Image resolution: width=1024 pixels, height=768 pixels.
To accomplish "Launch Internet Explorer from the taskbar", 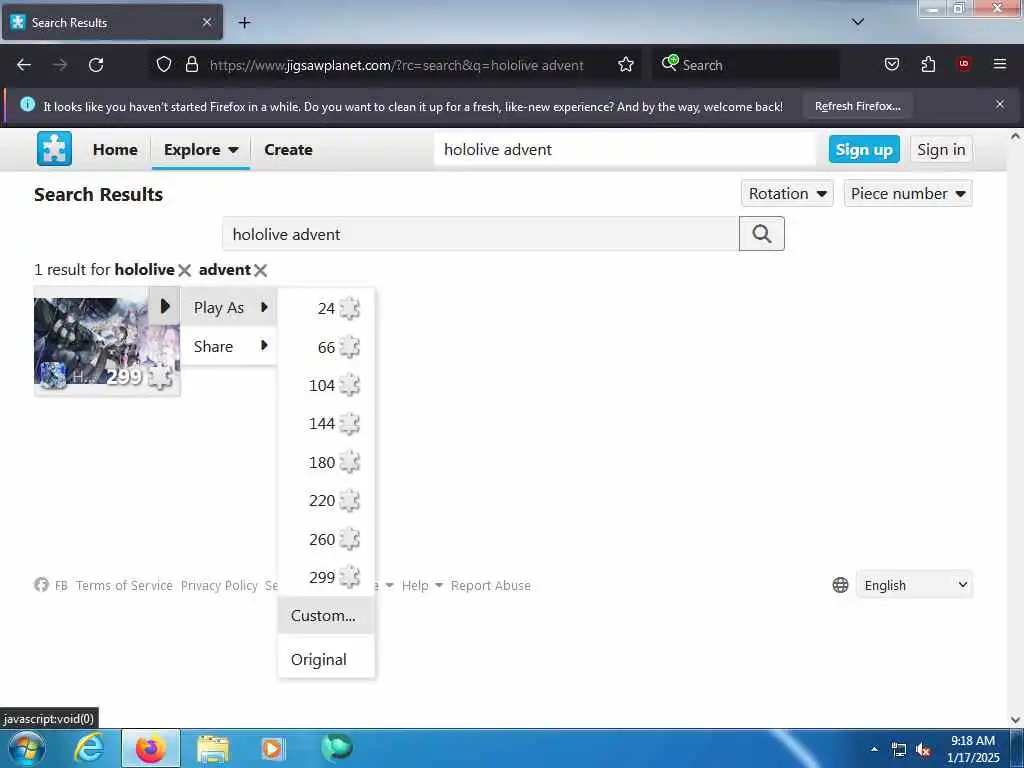I will (89, 748).
